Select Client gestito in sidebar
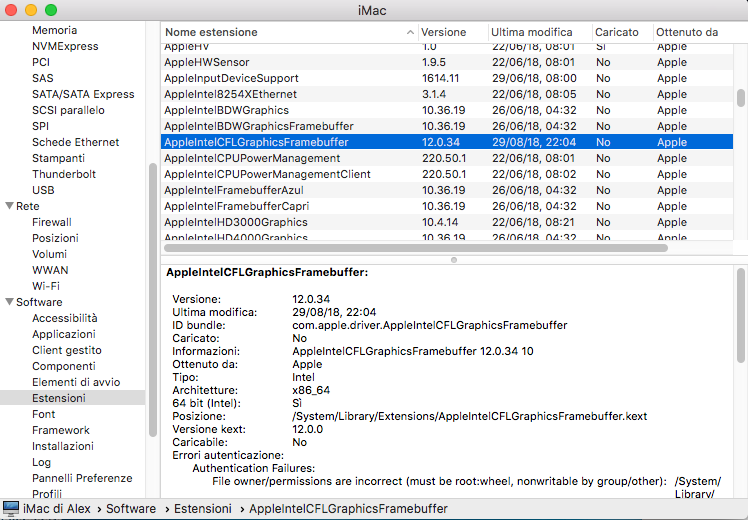This screenshot has height=520, width=748. click(x=67, y=350)
